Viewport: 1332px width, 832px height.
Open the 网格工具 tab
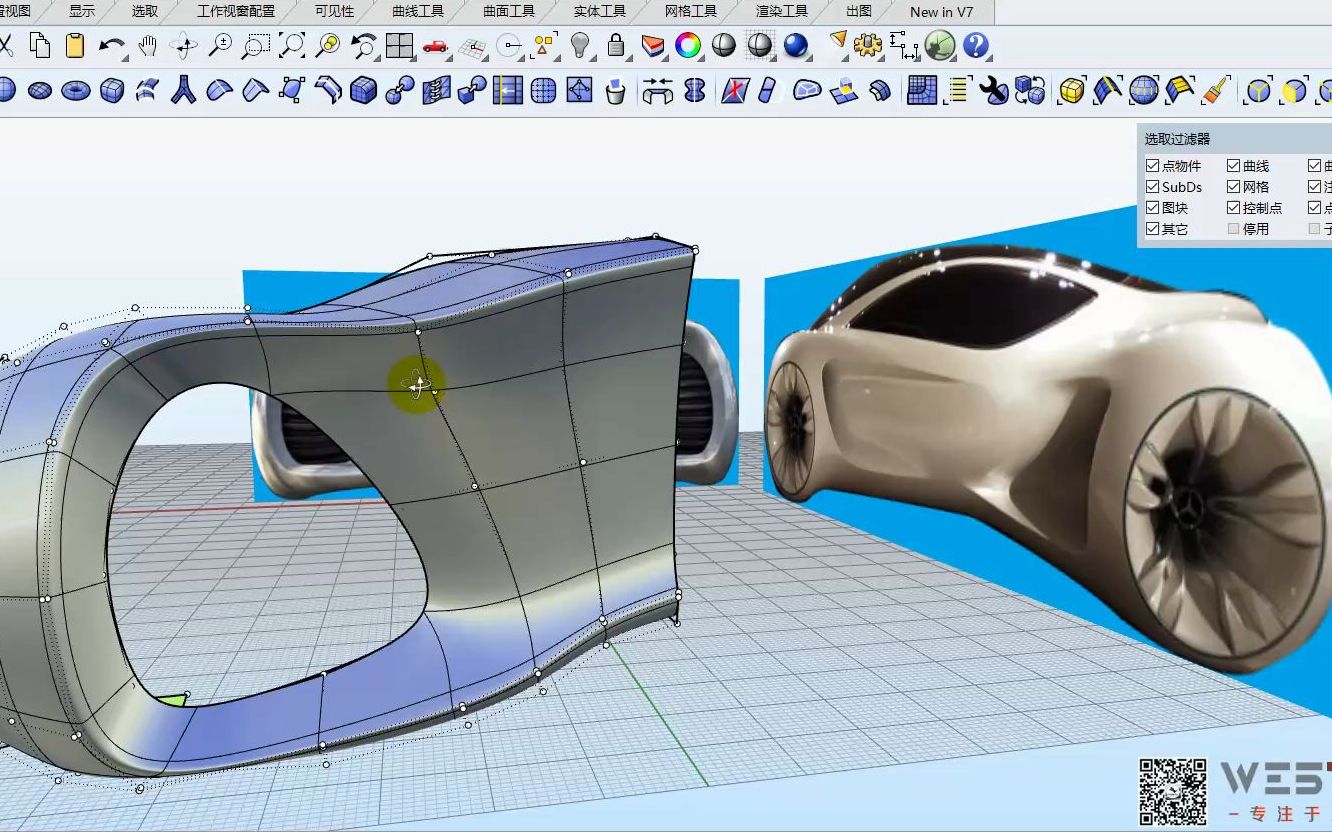tap(691, 12)
